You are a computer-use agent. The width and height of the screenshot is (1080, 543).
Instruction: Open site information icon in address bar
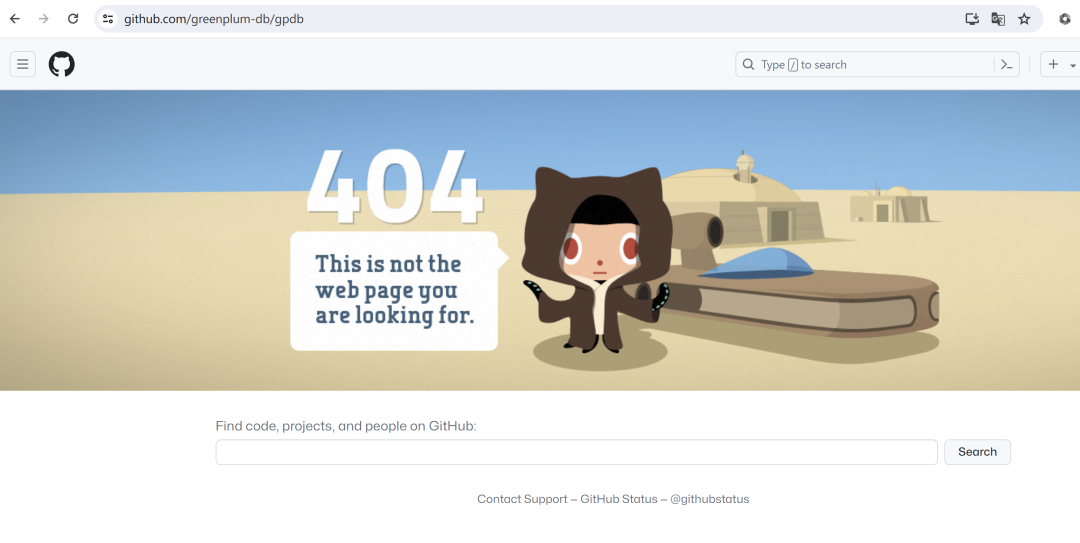(108, 19)
